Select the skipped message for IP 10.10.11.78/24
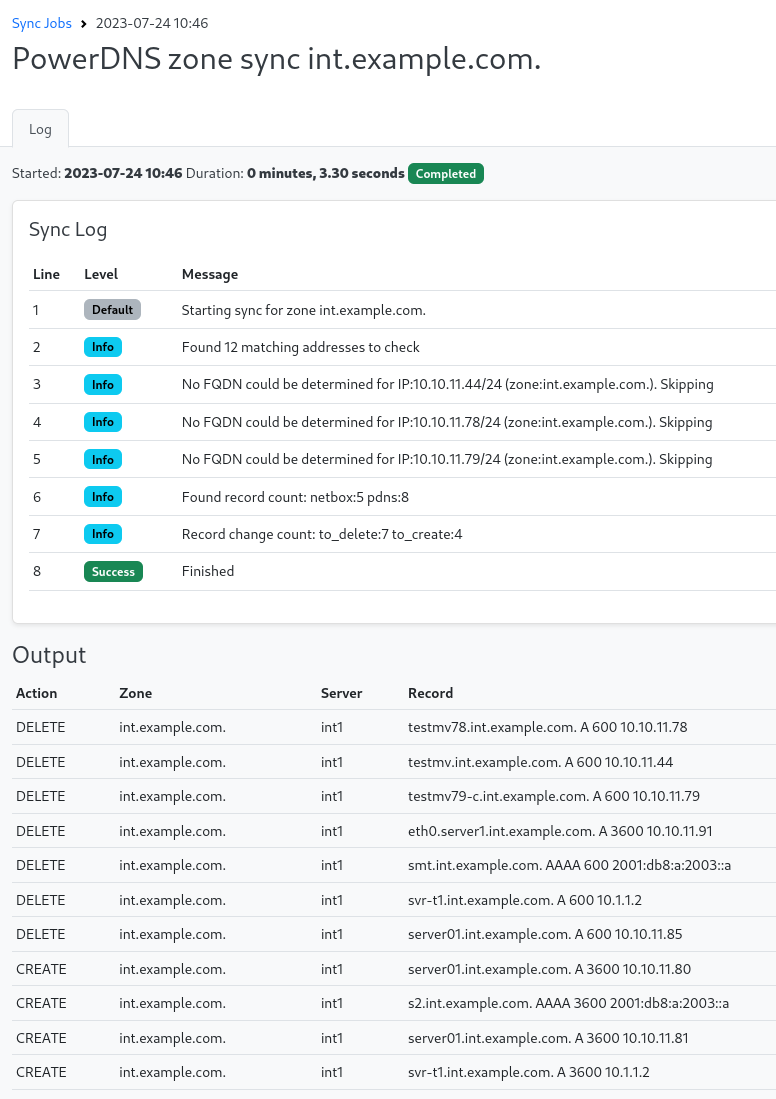776x1099 pixels. point(447,422)
